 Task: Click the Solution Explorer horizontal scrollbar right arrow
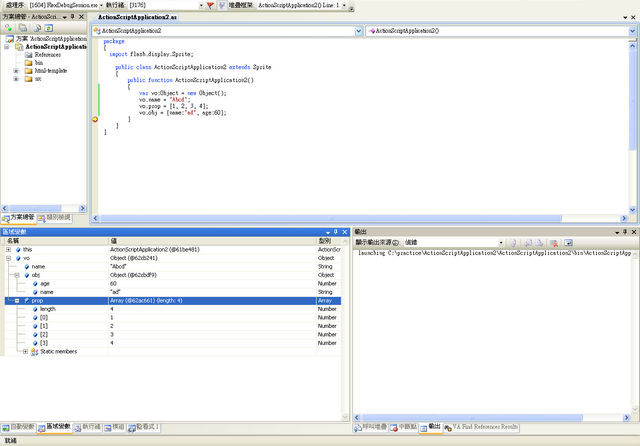point(82,208)
